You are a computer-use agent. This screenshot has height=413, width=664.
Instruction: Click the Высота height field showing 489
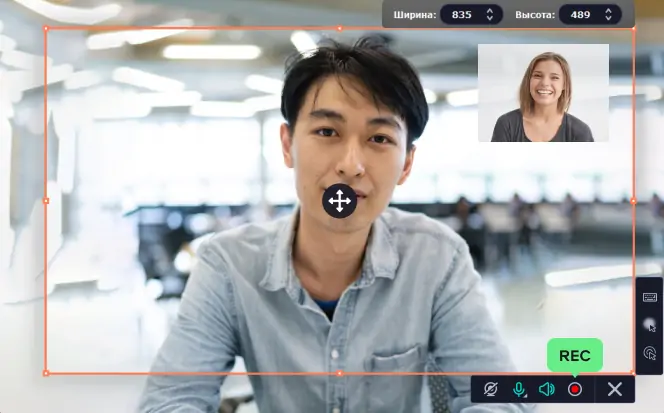(x=590, y=15)
